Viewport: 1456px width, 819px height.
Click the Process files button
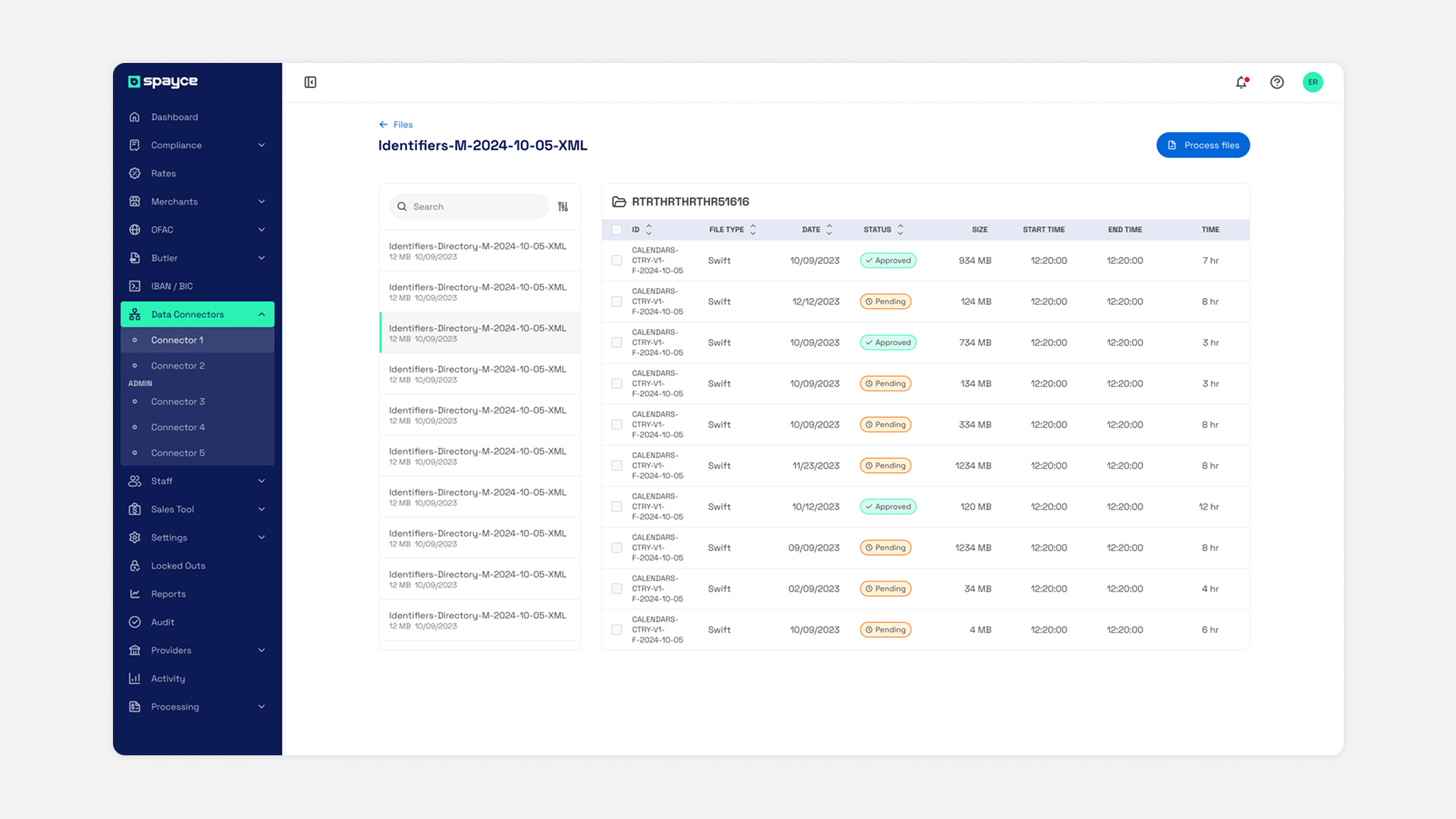point(1203,146)
